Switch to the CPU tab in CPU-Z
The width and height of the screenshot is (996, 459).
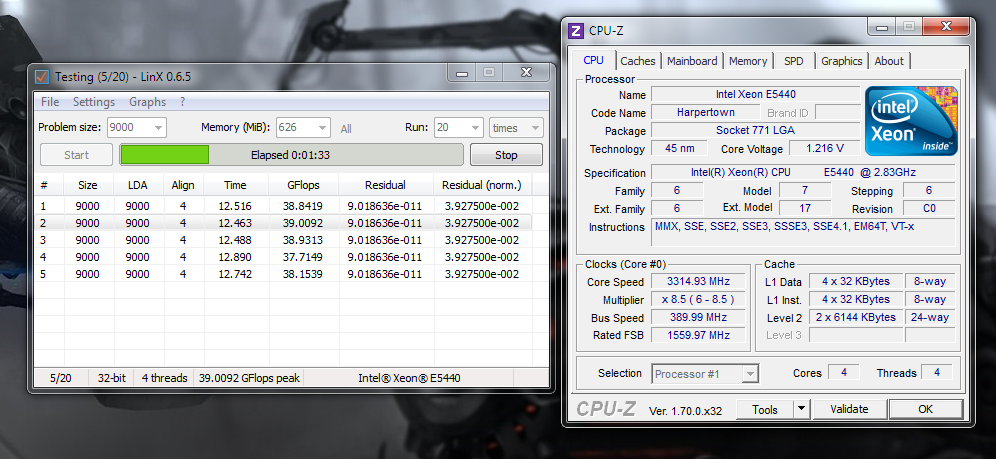593,60
